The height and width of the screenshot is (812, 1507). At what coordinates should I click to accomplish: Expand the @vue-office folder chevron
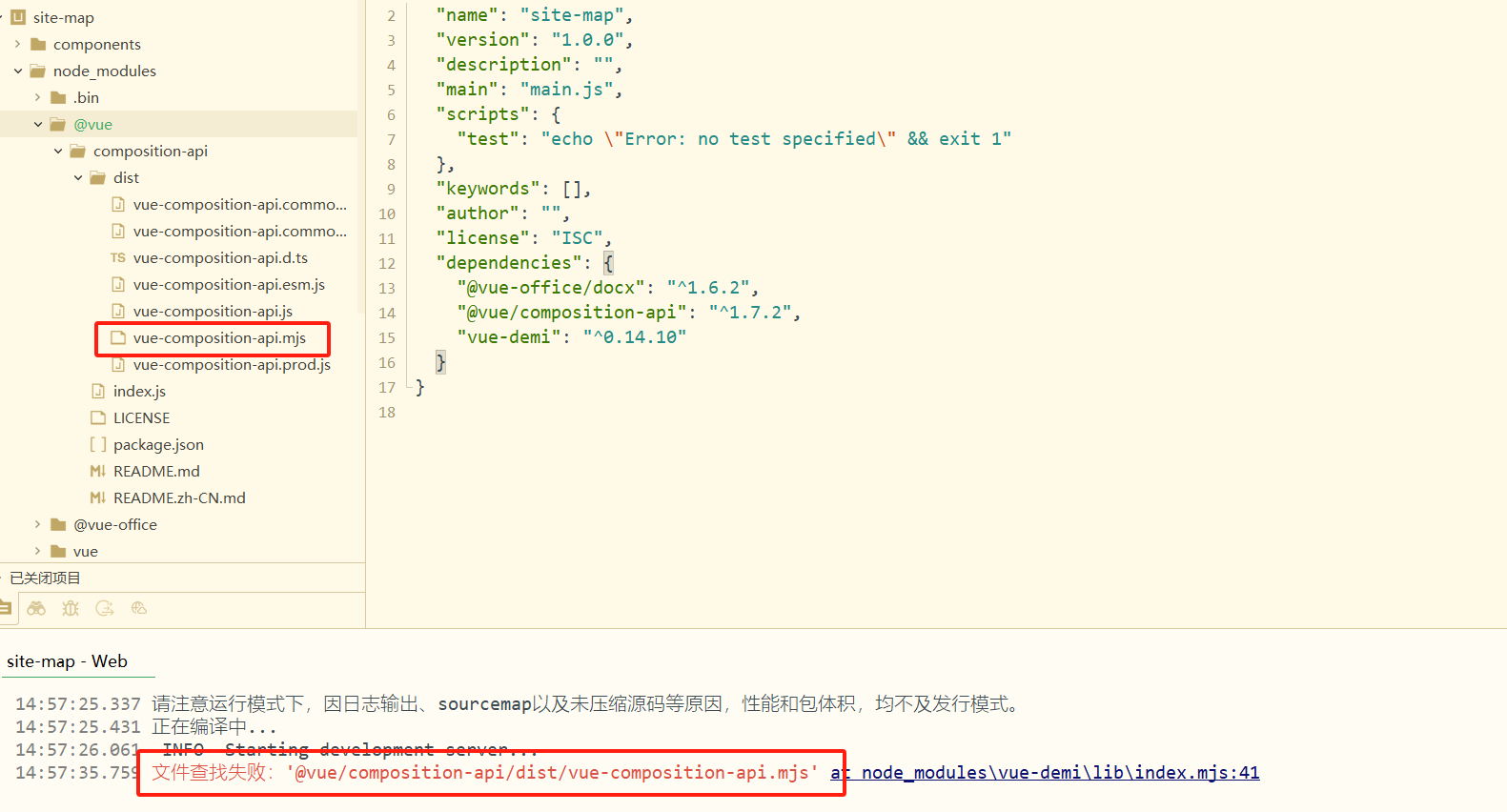click(37, 524)
